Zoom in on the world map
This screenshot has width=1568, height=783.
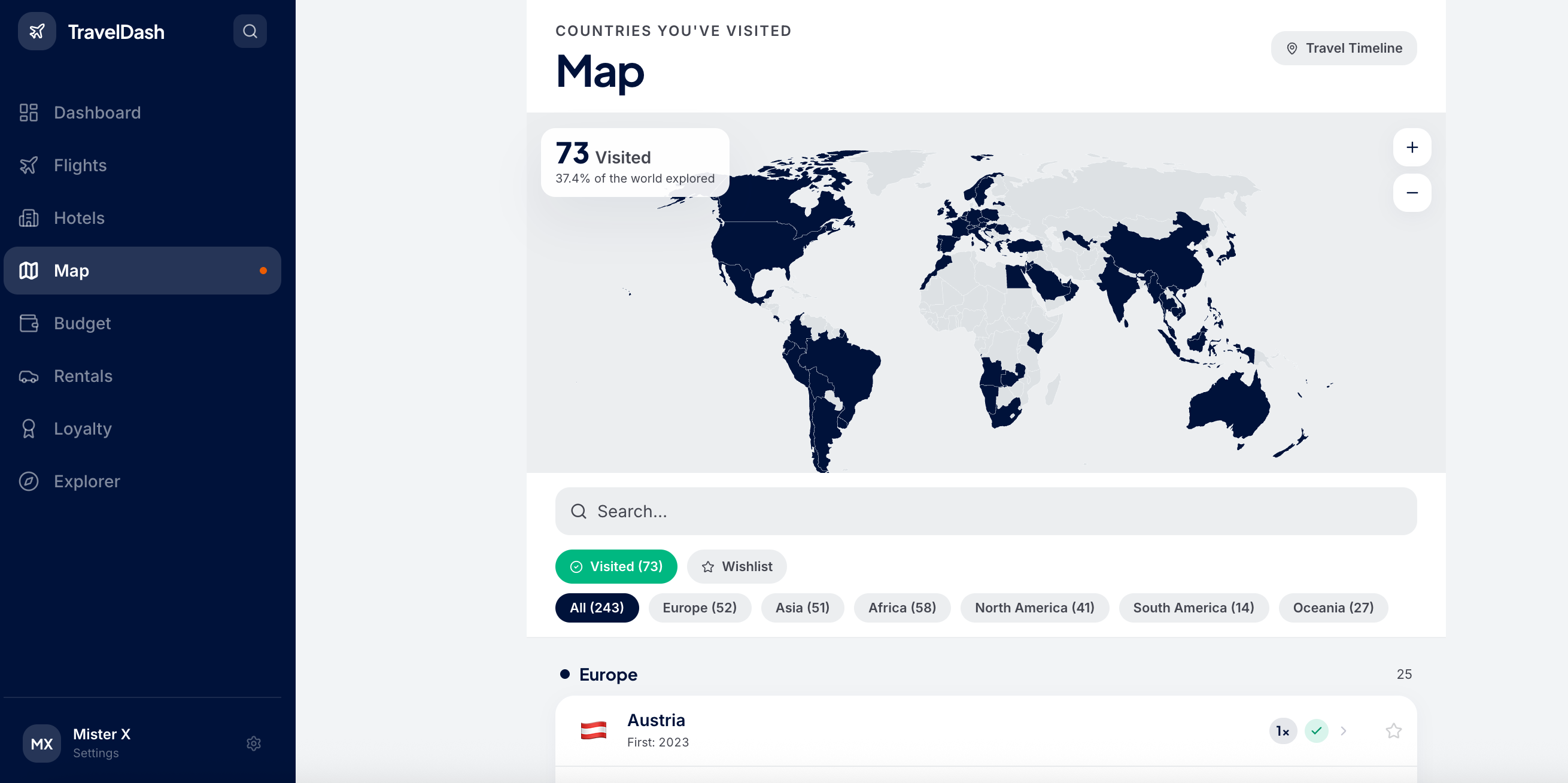1413,147
